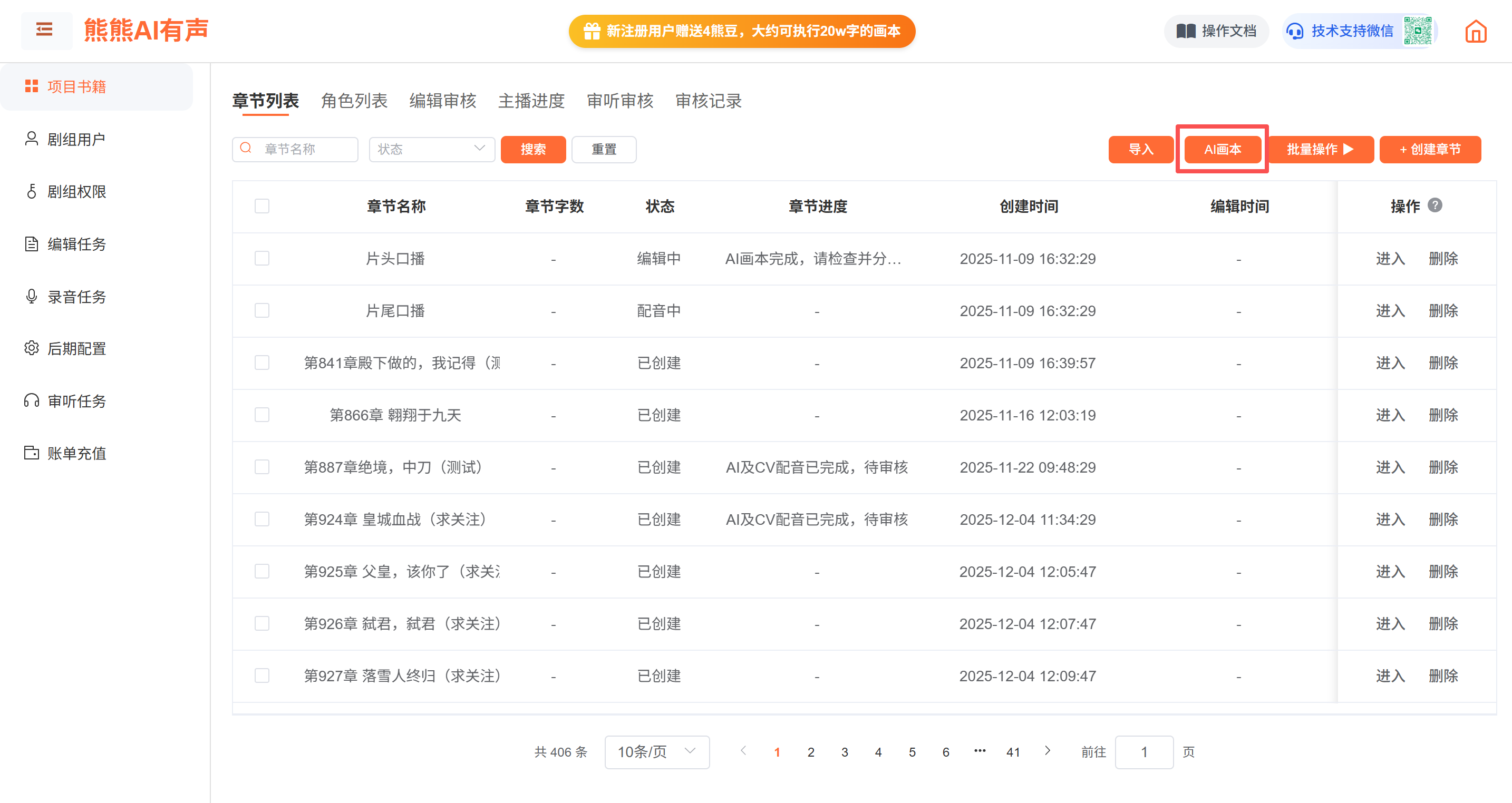Click the AI画本 button
1512x803 pixels.
click(1222, 150)
